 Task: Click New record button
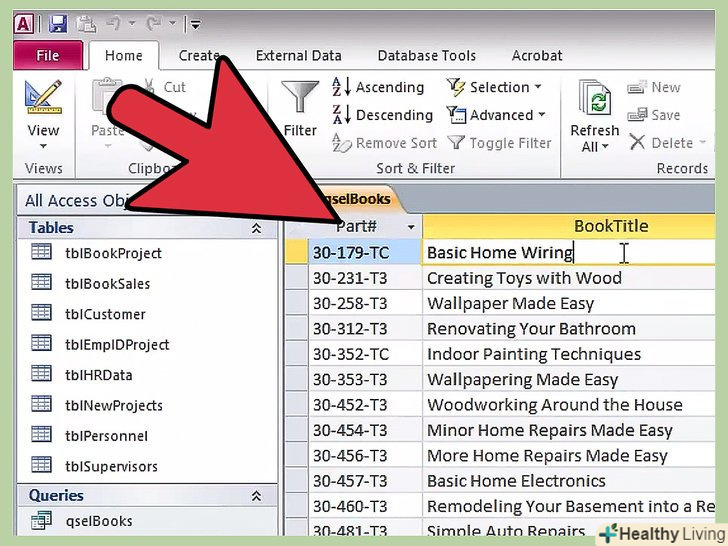(x=654, y=87)
